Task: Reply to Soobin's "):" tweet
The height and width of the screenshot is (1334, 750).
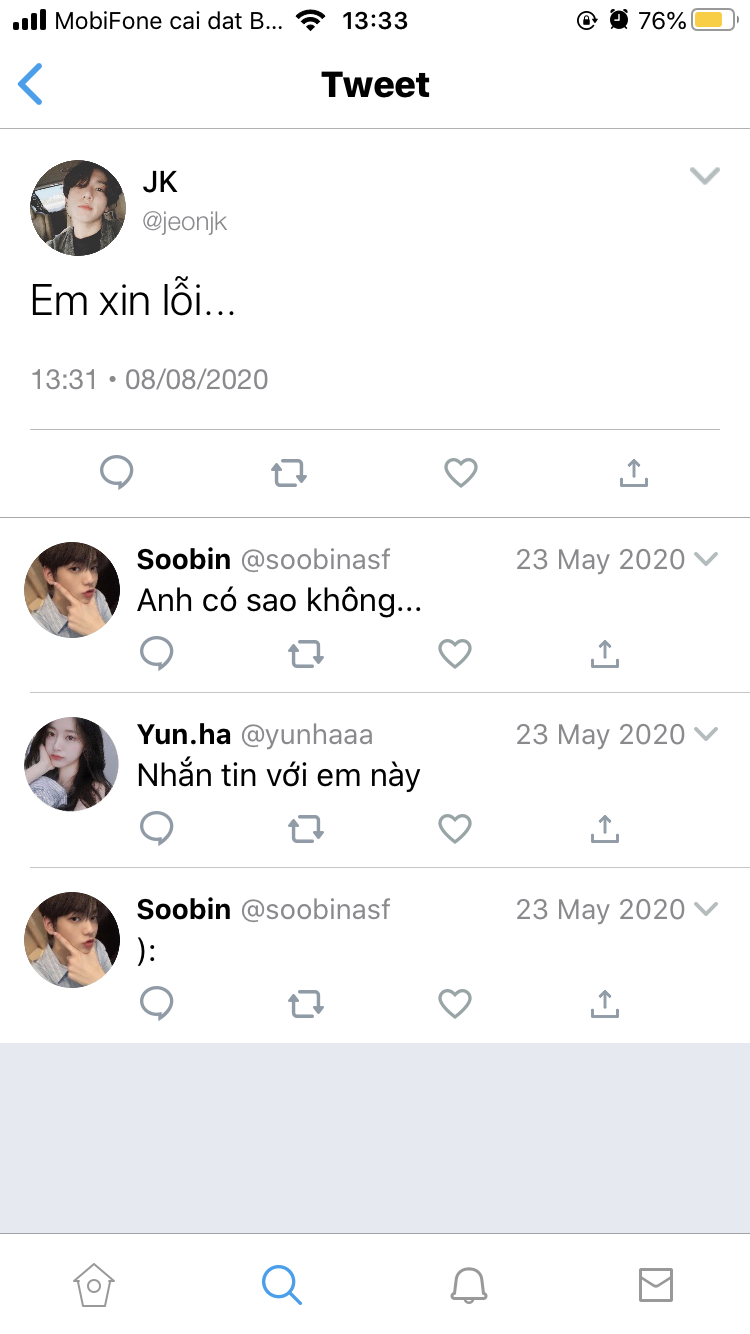Action: [157, 1003]
